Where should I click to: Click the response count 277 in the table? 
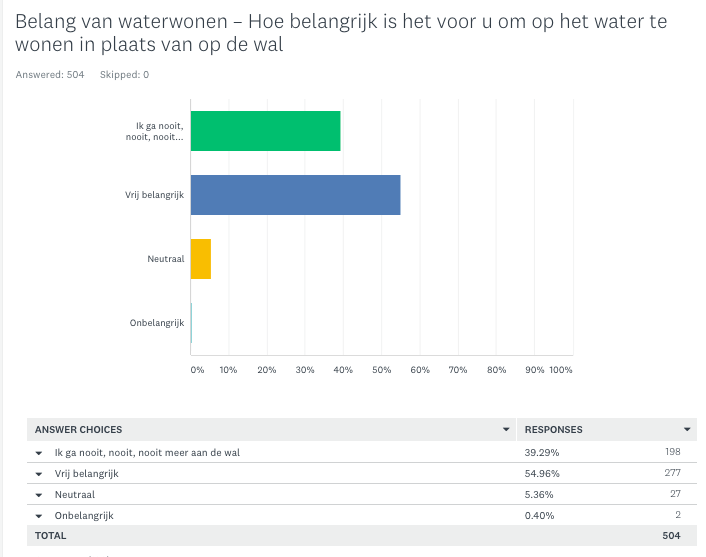pos(672,473)
